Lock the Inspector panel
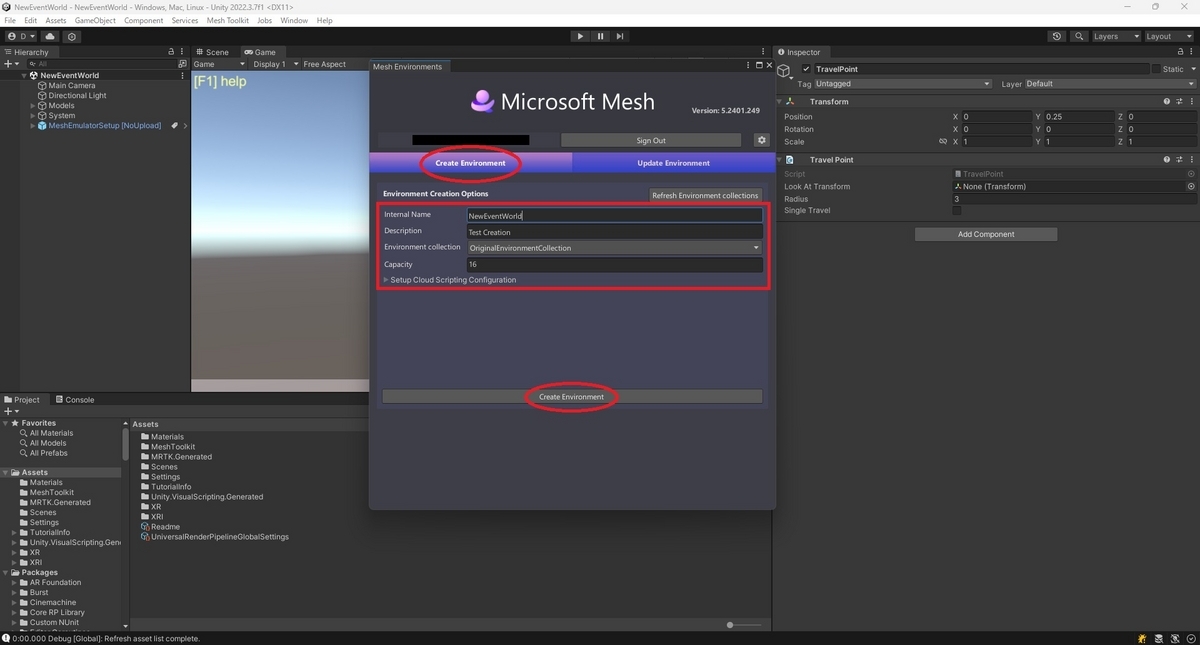 point(1181,52)
